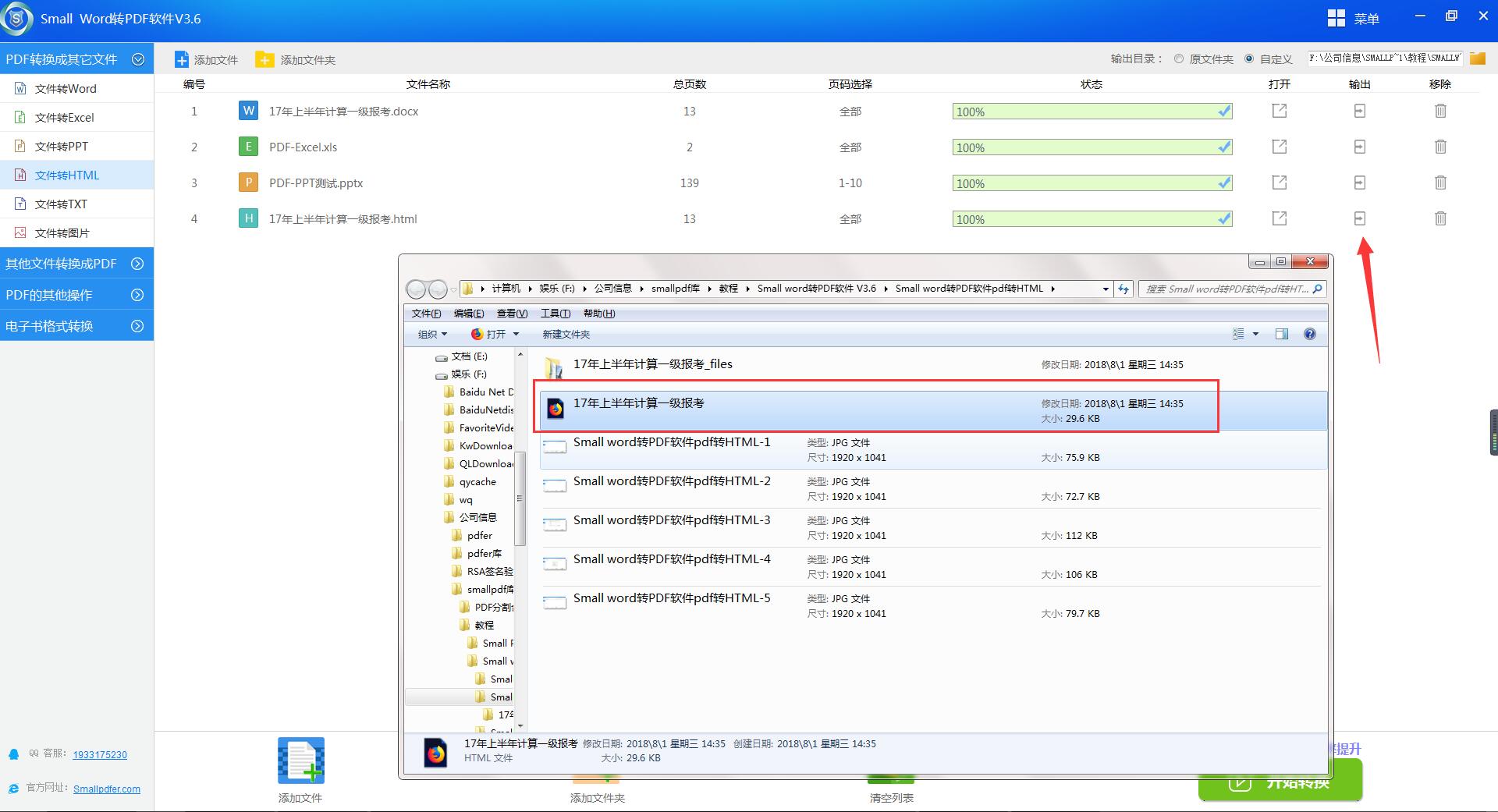Viewport: 1498px width, 812px height.
Task: Open output of 17年上半年计算一级报考.docx row
Action: click(x=1280, y=111)
